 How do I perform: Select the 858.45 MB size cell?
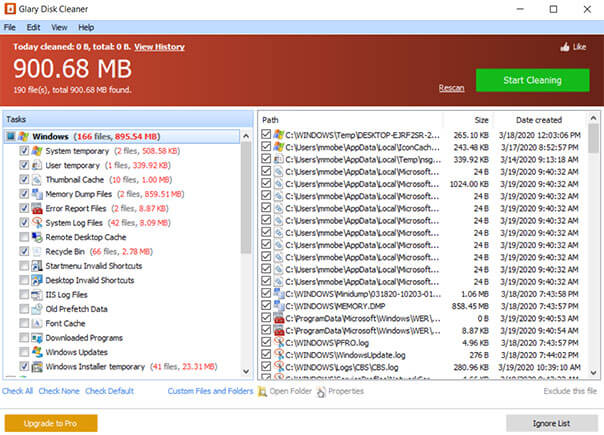pyautogui.click(x=470, y=306)
